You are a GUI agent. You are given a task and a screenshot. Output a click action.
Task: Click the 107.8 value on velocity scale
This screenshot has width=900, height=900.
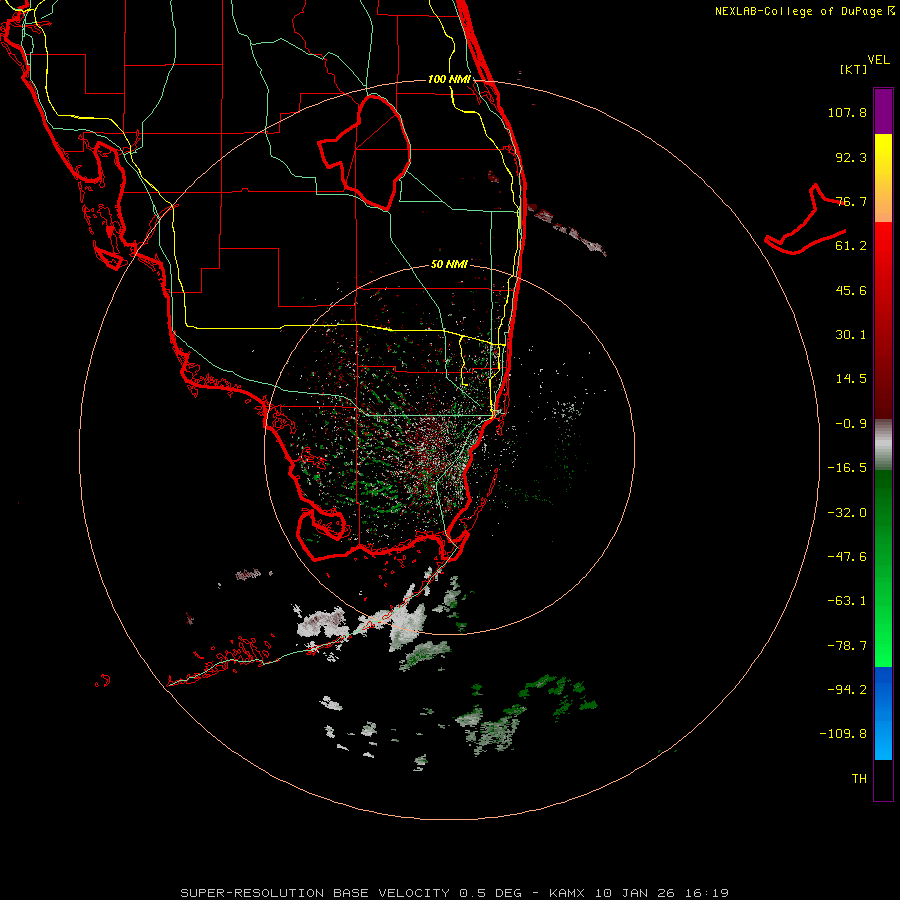[x=847, y=112]
